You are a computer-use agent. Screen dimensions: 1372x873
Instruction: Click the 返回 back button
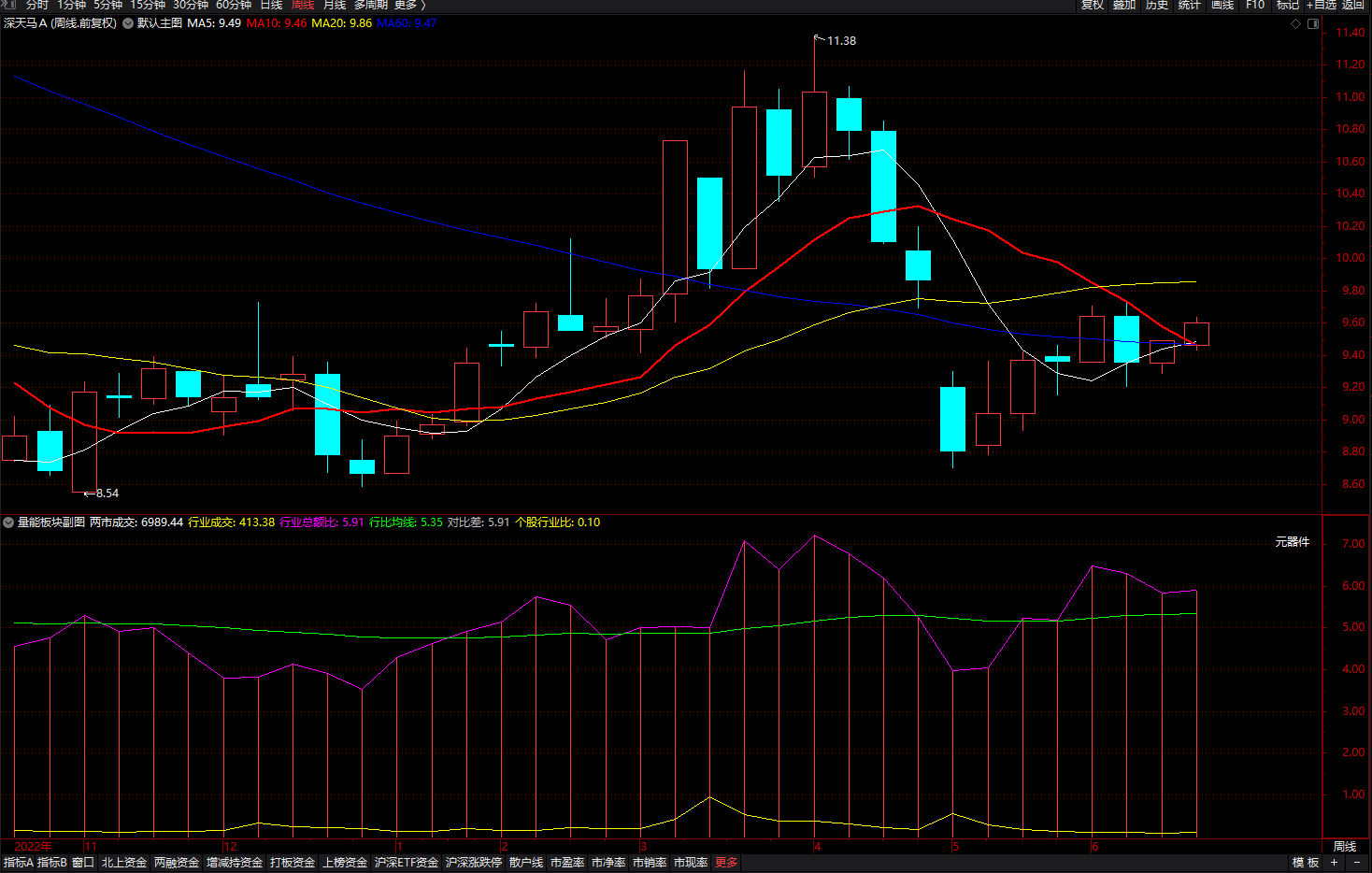click(1353, 5)
